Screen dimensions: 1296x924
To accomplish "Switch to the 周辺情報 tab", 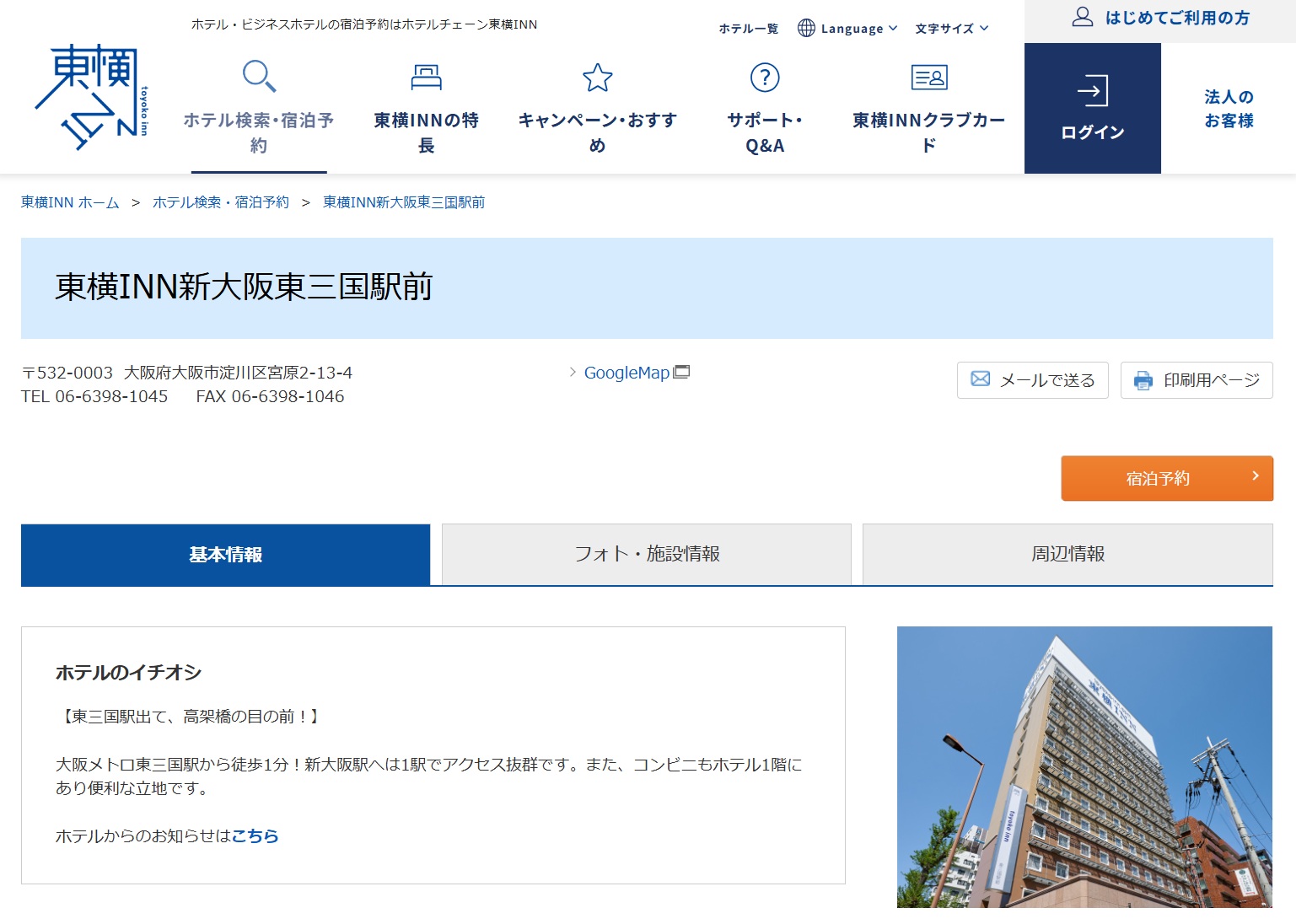I will tap(1067, 554).
